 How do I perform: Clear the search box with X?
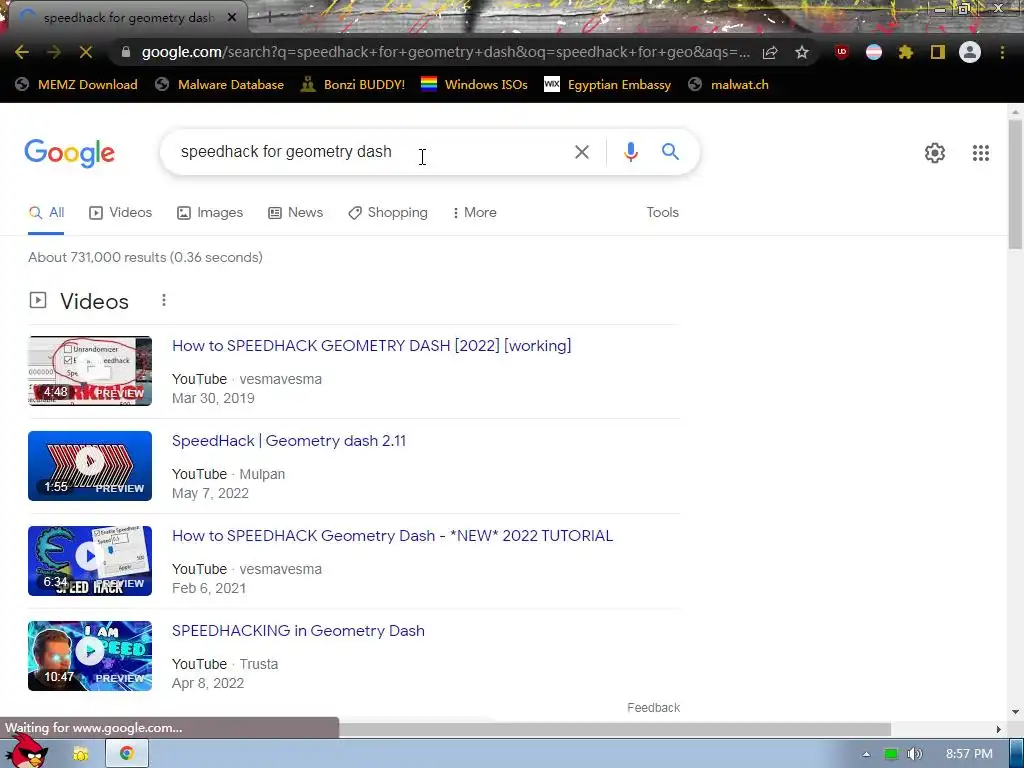point(582,152)
